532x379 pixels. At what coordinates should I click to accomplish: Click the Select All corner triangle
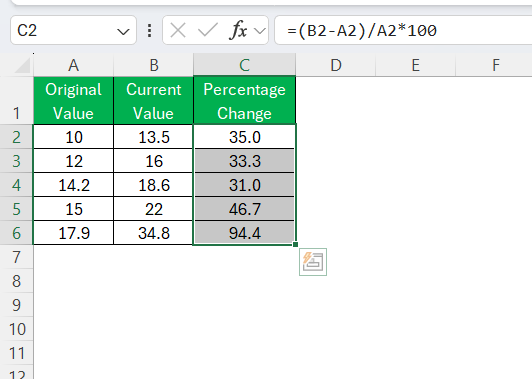click(x=23, y=65)
